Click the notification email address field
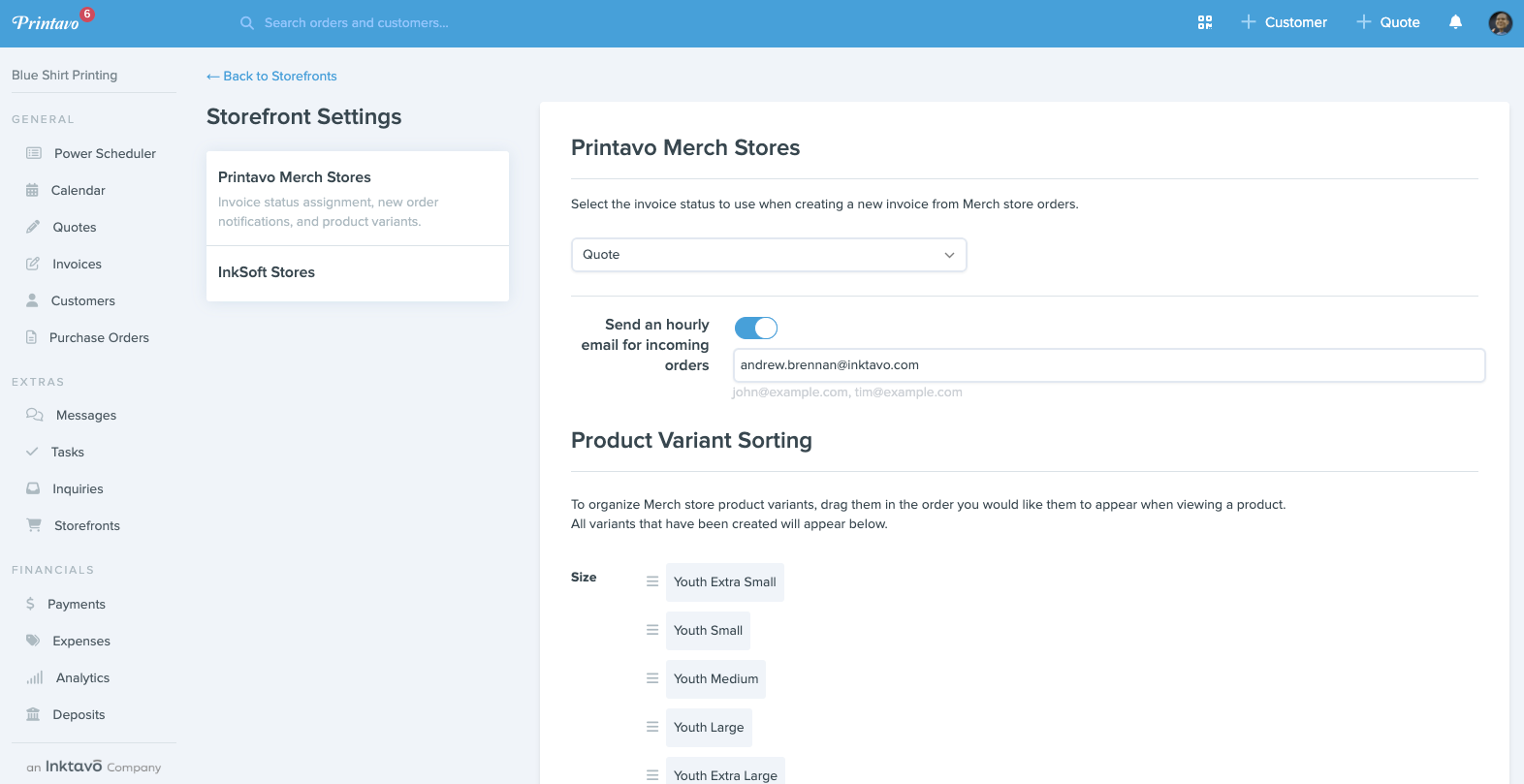 click(x=1109, y=365)
